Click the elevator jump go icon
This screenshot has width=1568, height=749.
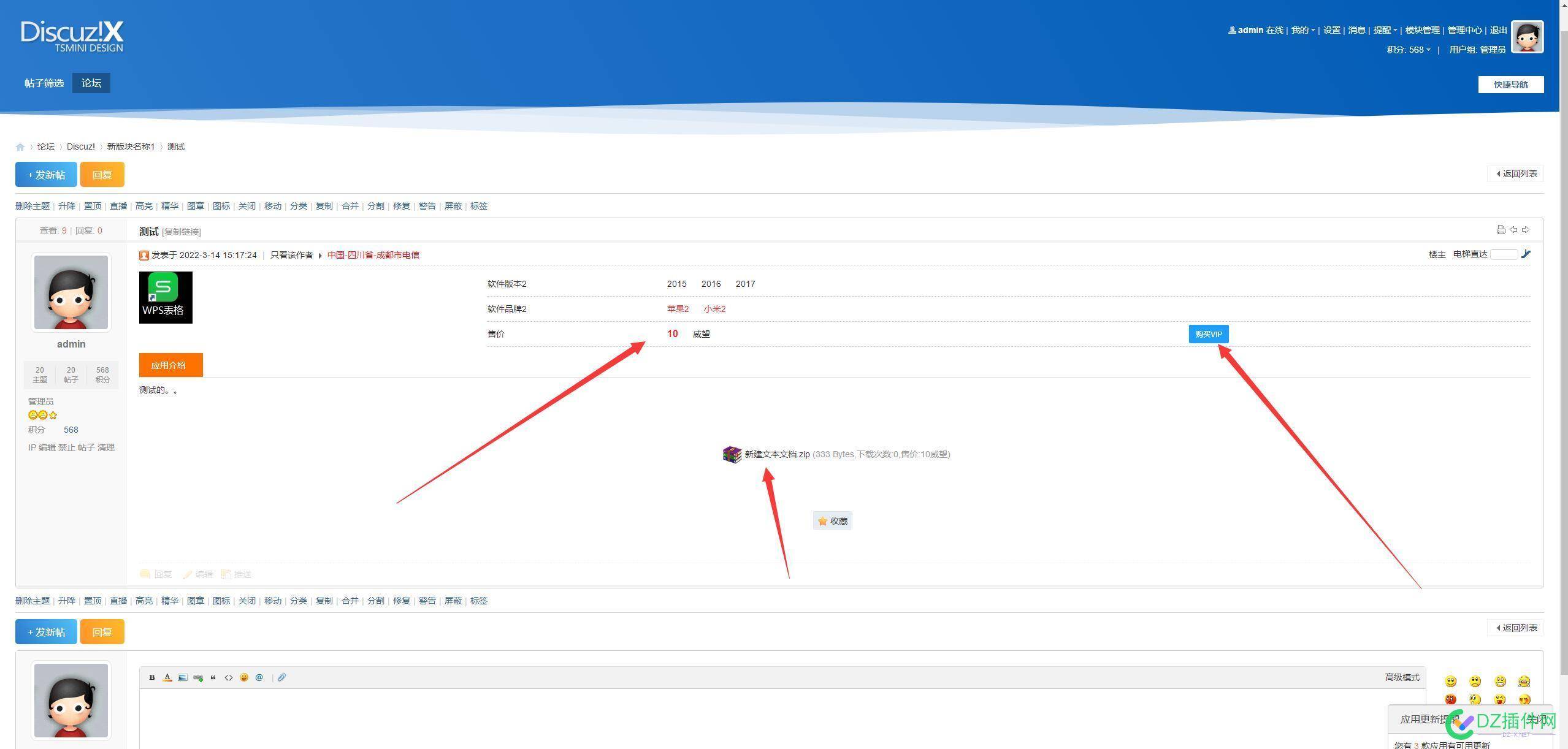coord(1526,254)
